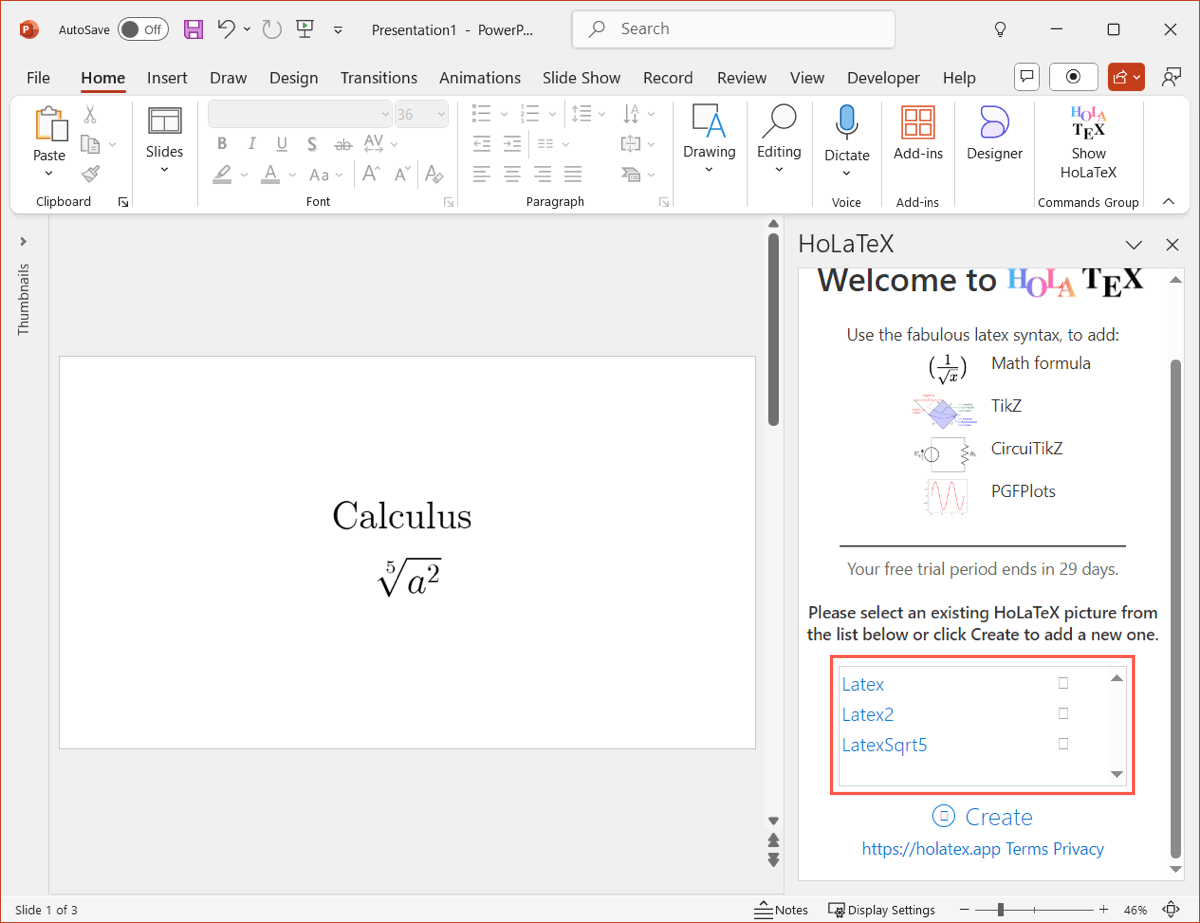1200x923 pixels.
Task: Open the Editing magnifier button
Action: point(779,139)
